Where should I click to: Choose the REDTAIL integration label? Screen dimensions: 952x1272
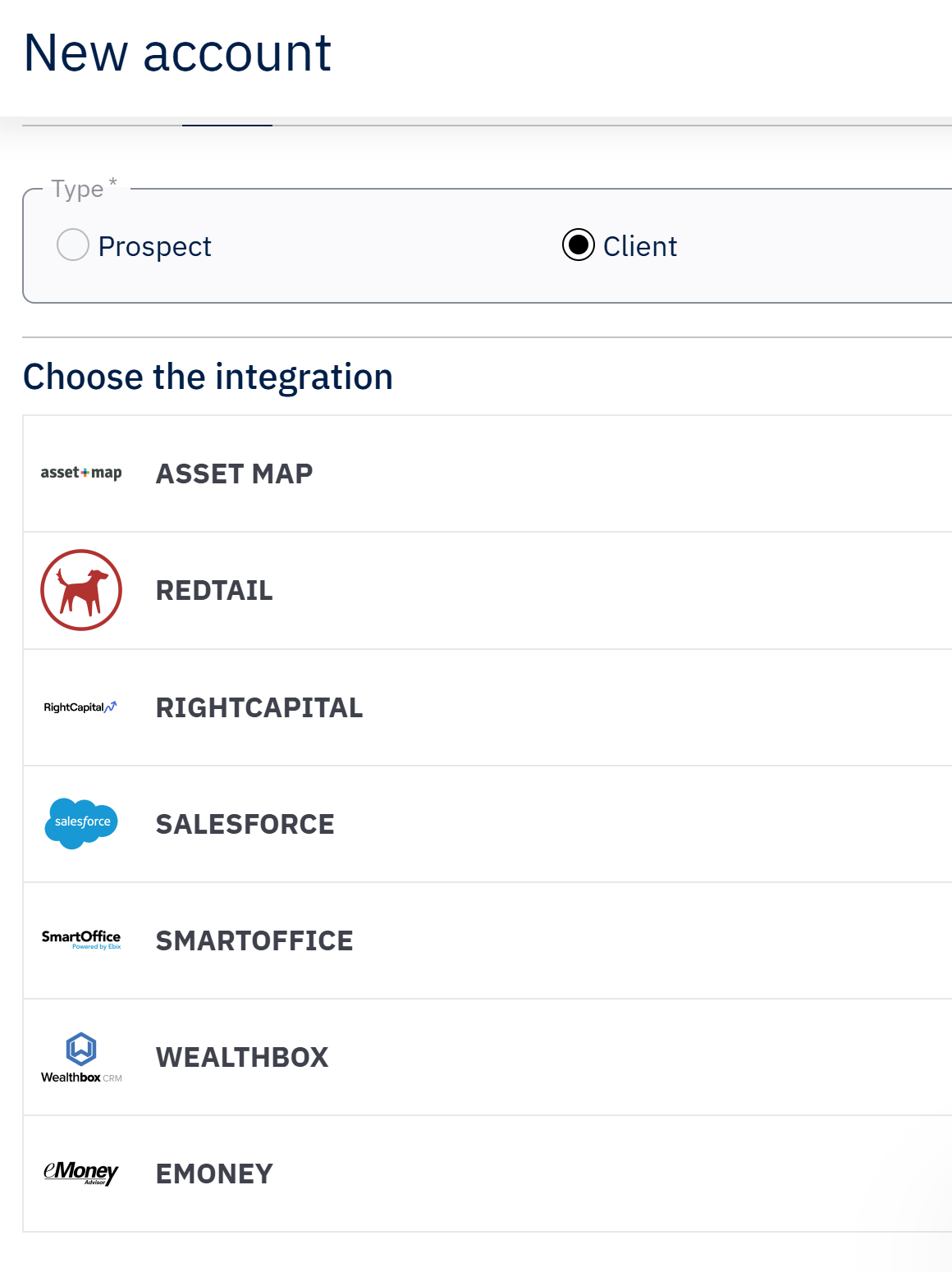click(214, 590)
